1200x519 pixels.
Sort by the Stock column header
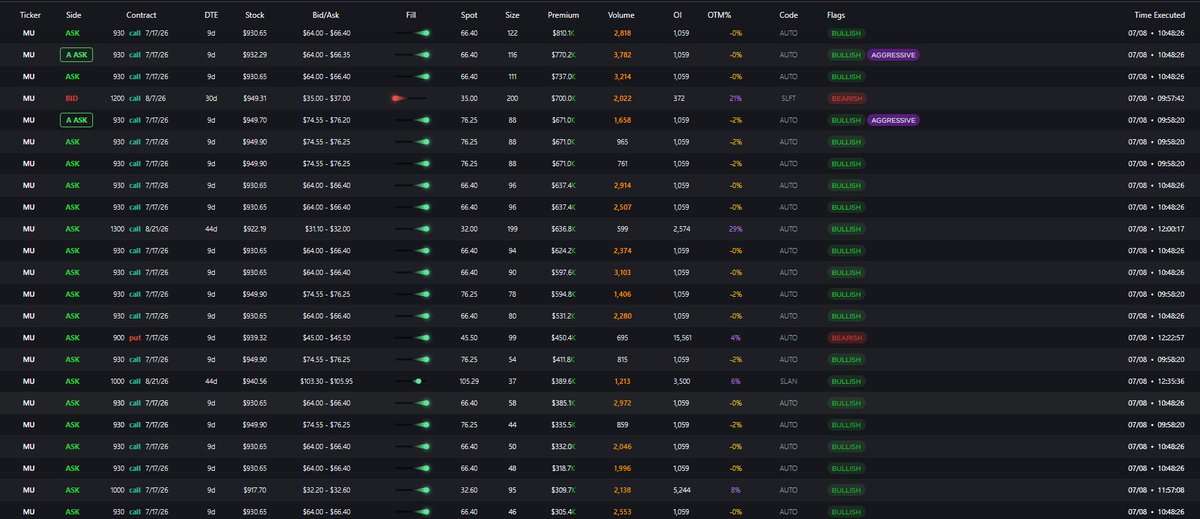tap(254, 16)
